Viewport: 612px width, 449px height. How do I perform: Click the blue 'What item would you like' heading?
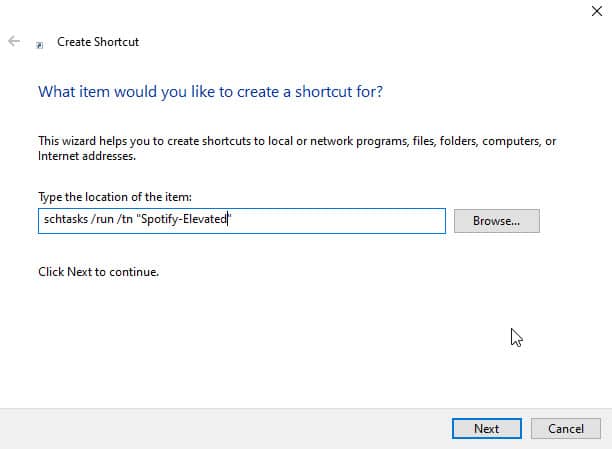click(210, 92)
